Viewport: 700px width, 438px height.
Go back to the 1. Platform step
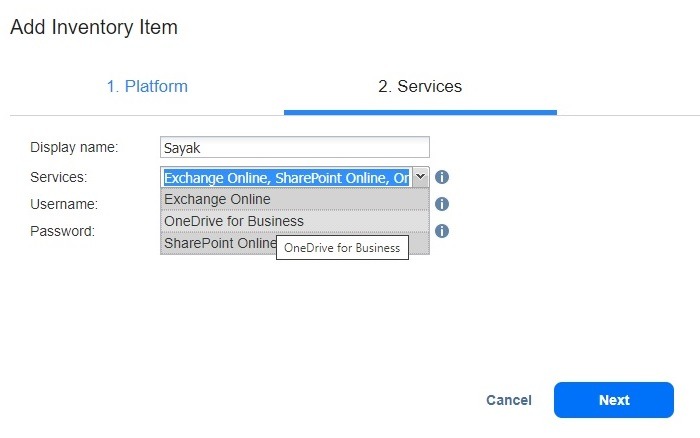(147, 86)
